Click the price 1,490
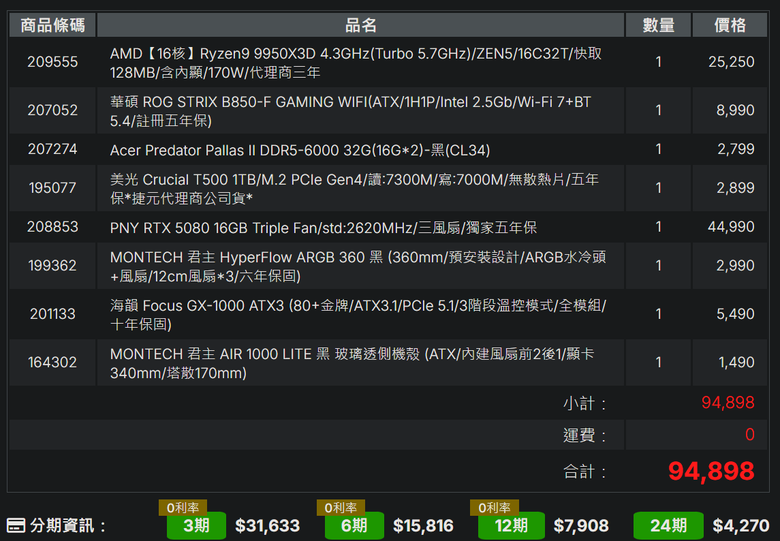 (x=736, y=362)
